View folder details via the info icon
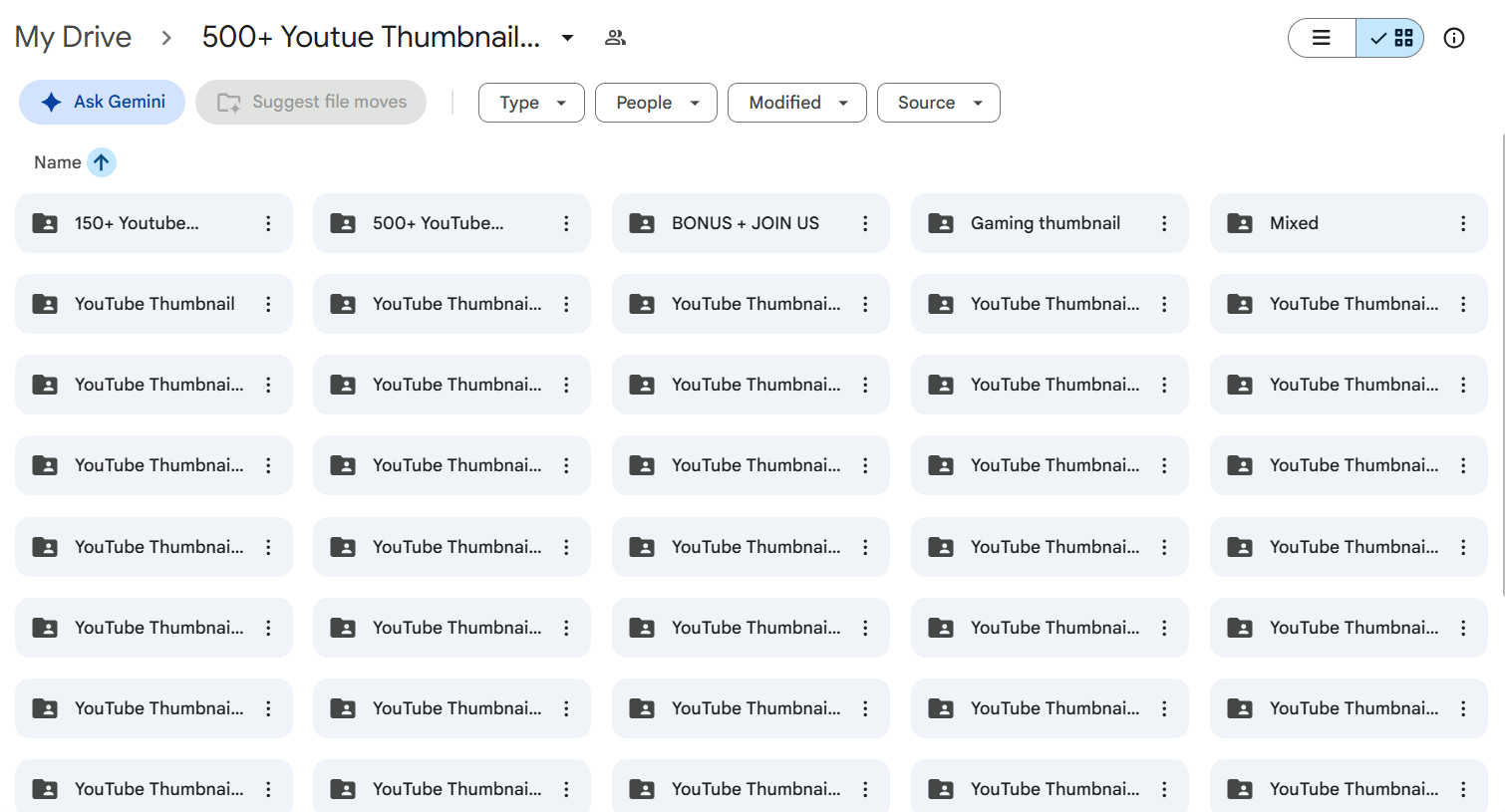Image resolution: width=1505 pixels, height=812 pixels. (x=1454, y=38)
